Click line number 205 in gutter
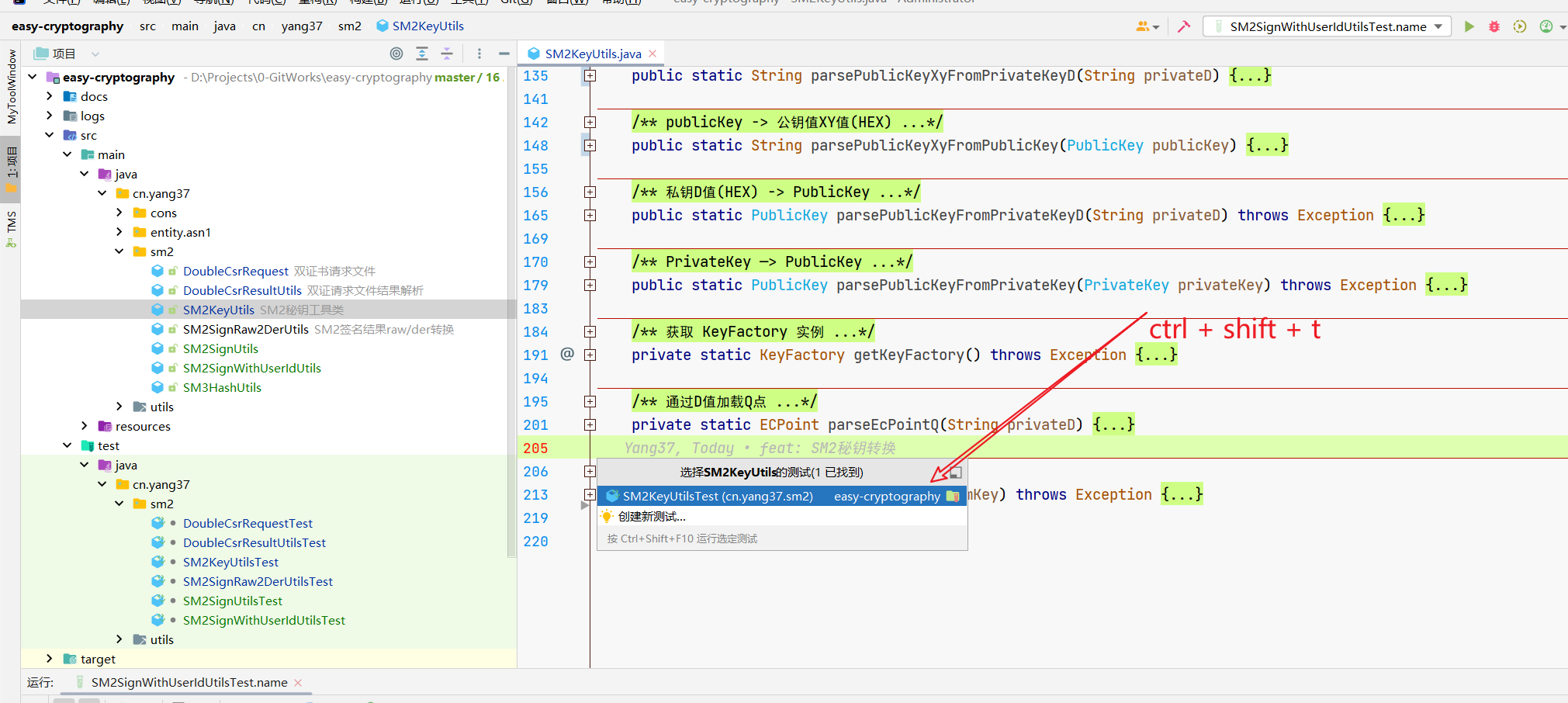The height and width of the screenshot is (703, 1568). point(535,448)
